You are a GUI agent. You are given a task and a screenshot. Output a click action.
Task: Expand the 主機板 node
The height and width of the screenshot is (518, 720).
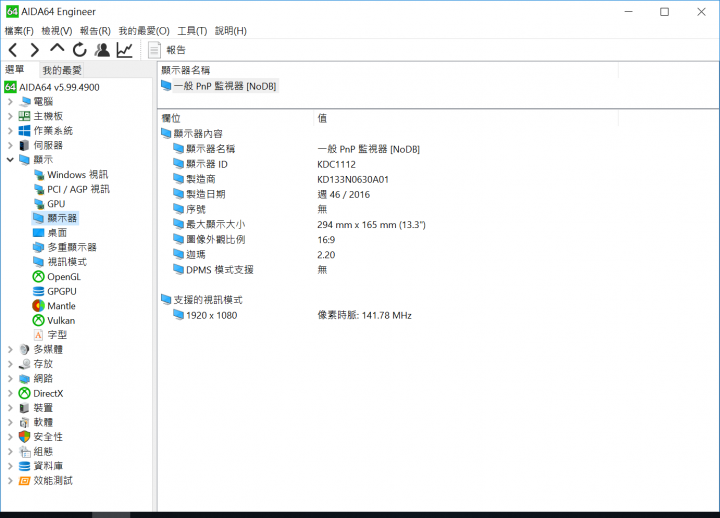pyautogui.click(x=10, y=116)
